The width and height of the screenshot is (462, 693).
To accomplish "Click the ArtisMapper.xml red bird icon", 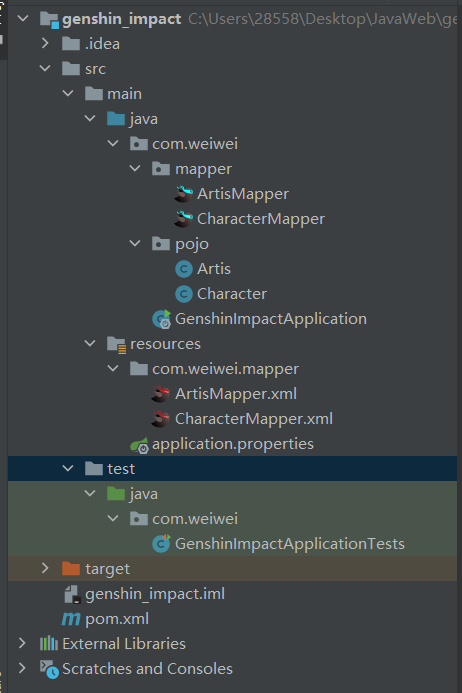I will (x=160, y=394).
